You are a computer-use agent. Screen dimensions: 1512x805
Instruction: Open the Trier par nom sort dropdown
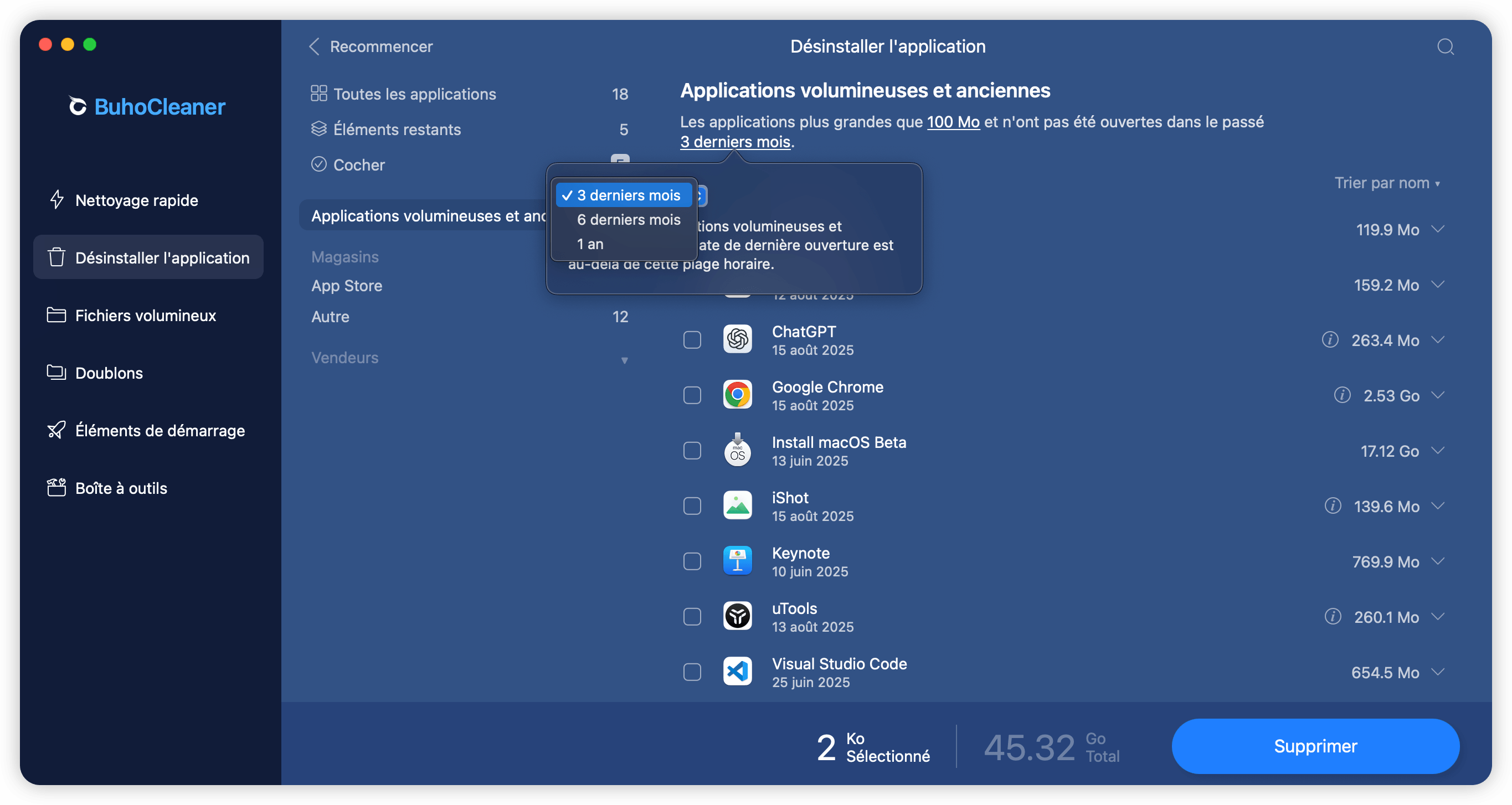click(1387, 183)
